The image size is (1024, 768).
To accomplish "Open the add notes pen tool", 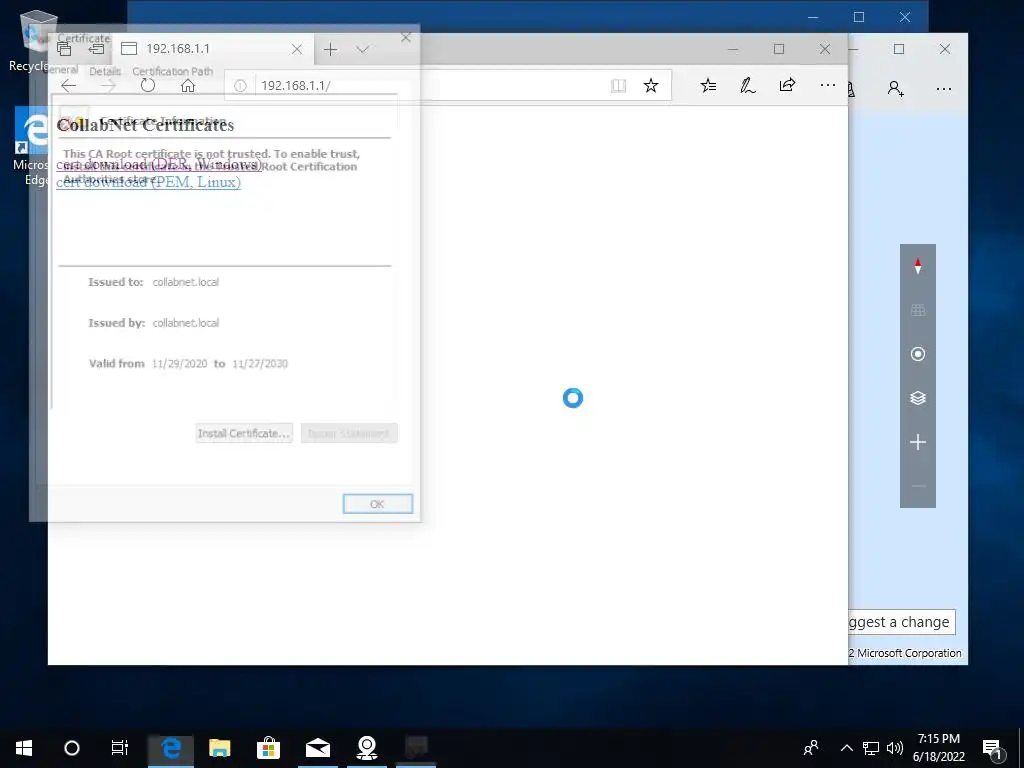I will pyautogui.click(x=748, y=86).
